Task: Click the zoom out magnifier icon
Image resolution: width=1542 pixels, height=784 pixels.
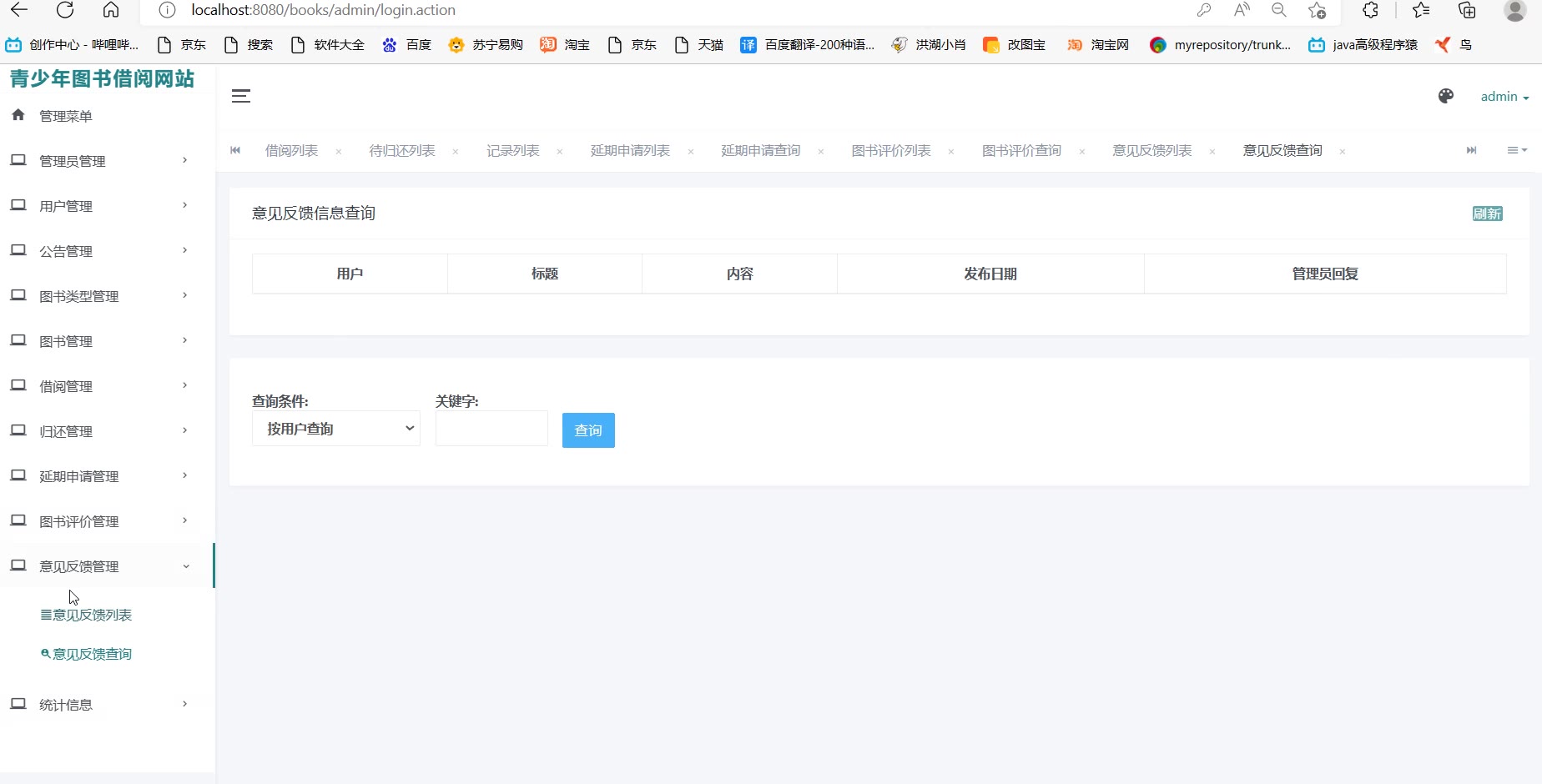Action: click(1279, 10)
